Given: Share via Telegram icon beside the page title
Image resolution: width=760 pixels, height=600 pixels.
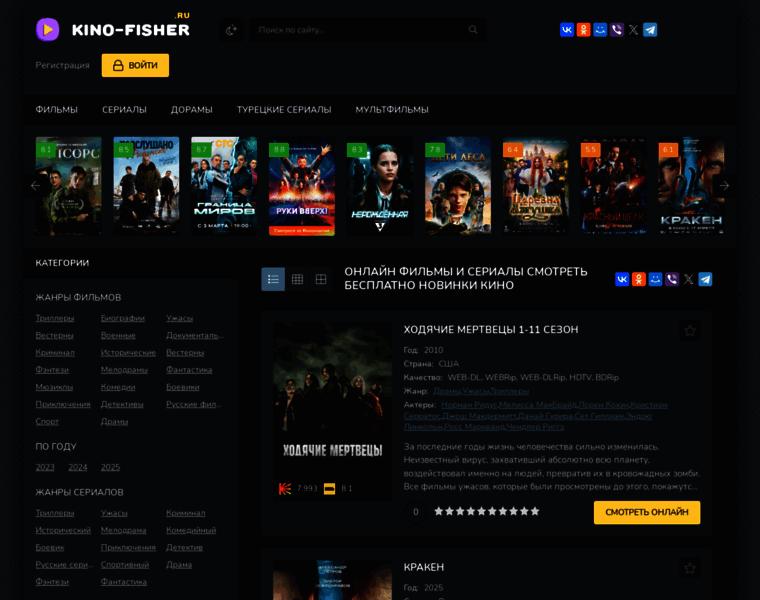Looking at the screenshot, I should (x=705, y=279).
